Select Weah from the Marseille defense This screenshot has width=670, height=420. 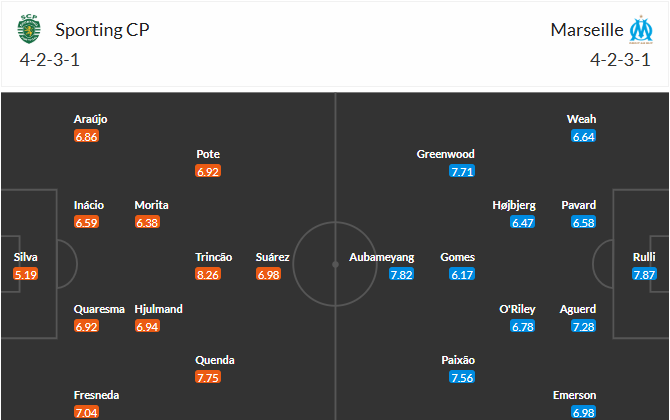point(581,119)
